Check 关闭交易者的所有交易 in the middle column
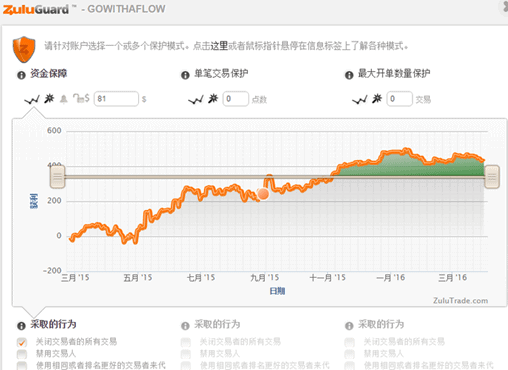508x370 pixels. pyautogui.click(x=186, y=342)
